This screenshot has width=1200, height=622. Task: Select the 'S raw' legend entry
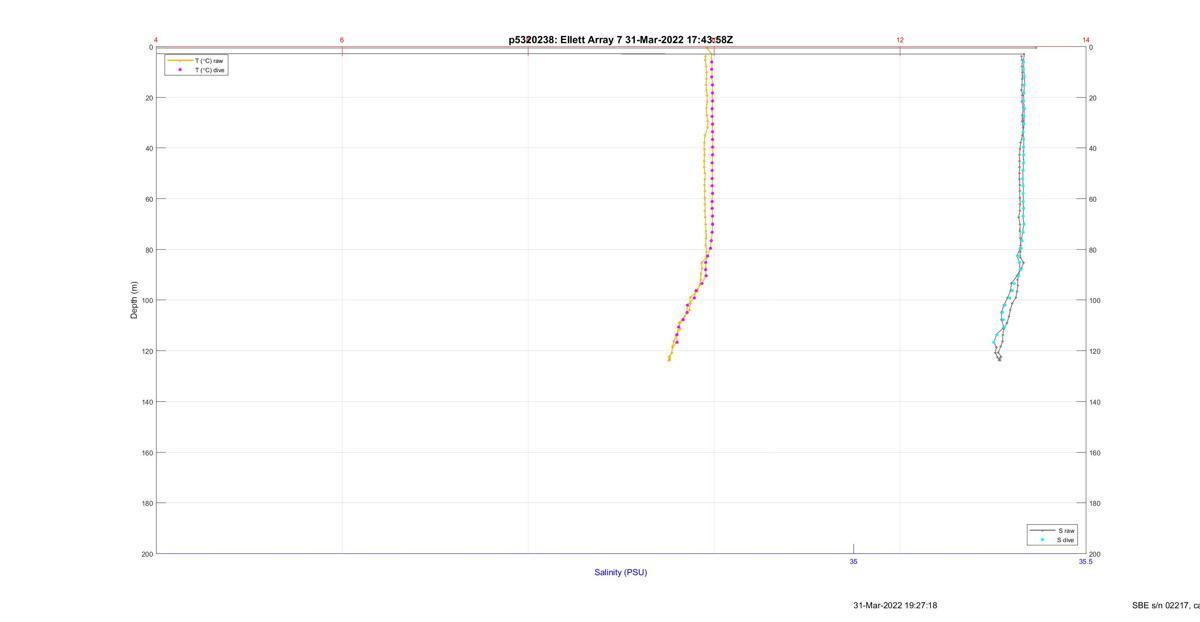pos(1067,530)
